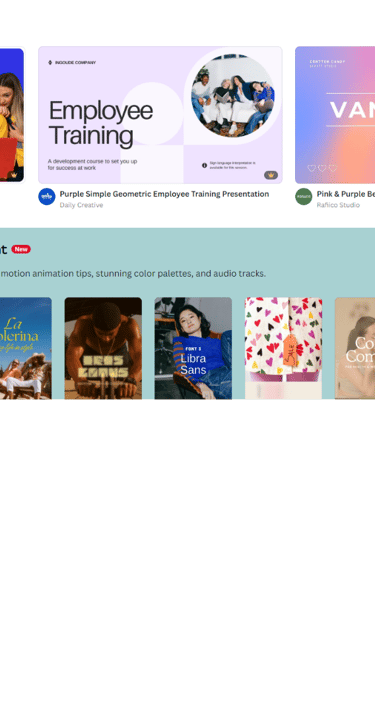
Task: Click the info icon beside the sign language note
Action: [205, 166]
